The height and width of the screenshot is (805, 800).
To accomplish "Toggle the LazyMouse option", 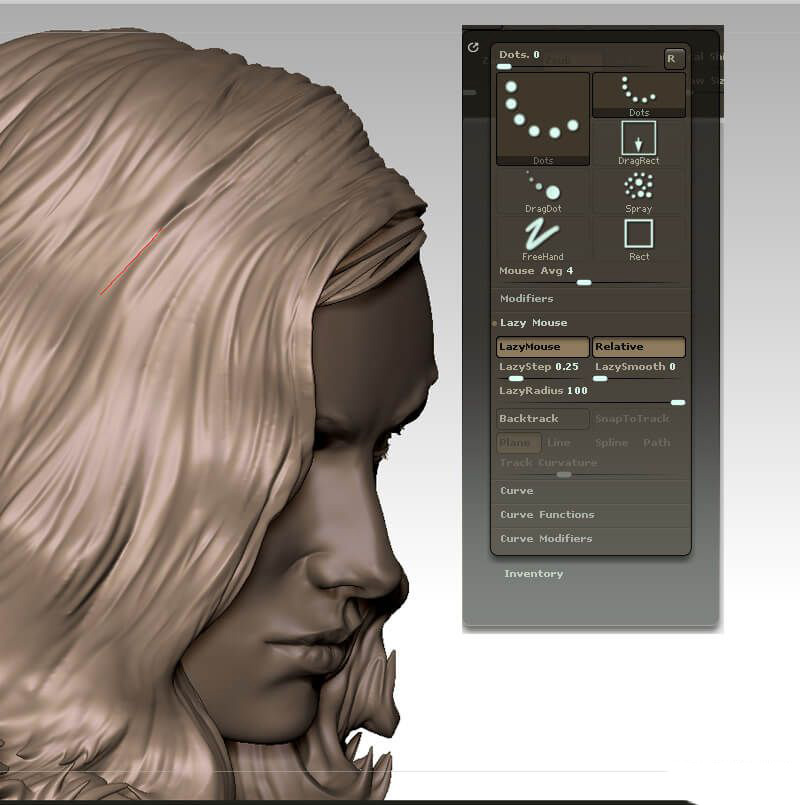I will click(543, 347).
